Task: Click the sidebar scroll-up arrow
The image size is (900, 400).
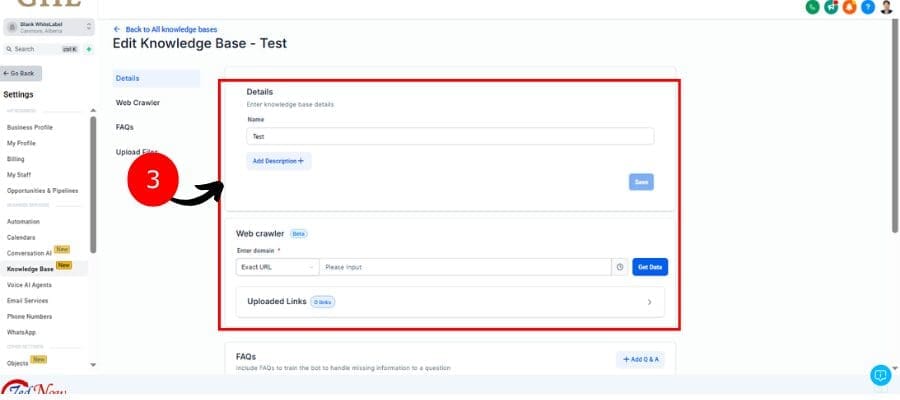Action: pos(93,110)
